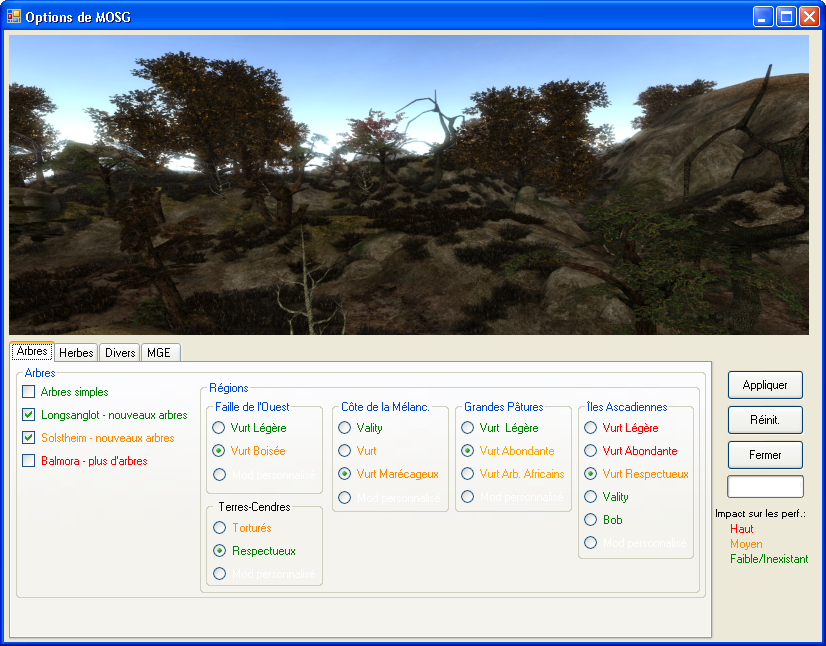Screen dimensions: 826x646
Task: Select Vality under Côte de la Mélanc.
Action: tap(345, 427)
